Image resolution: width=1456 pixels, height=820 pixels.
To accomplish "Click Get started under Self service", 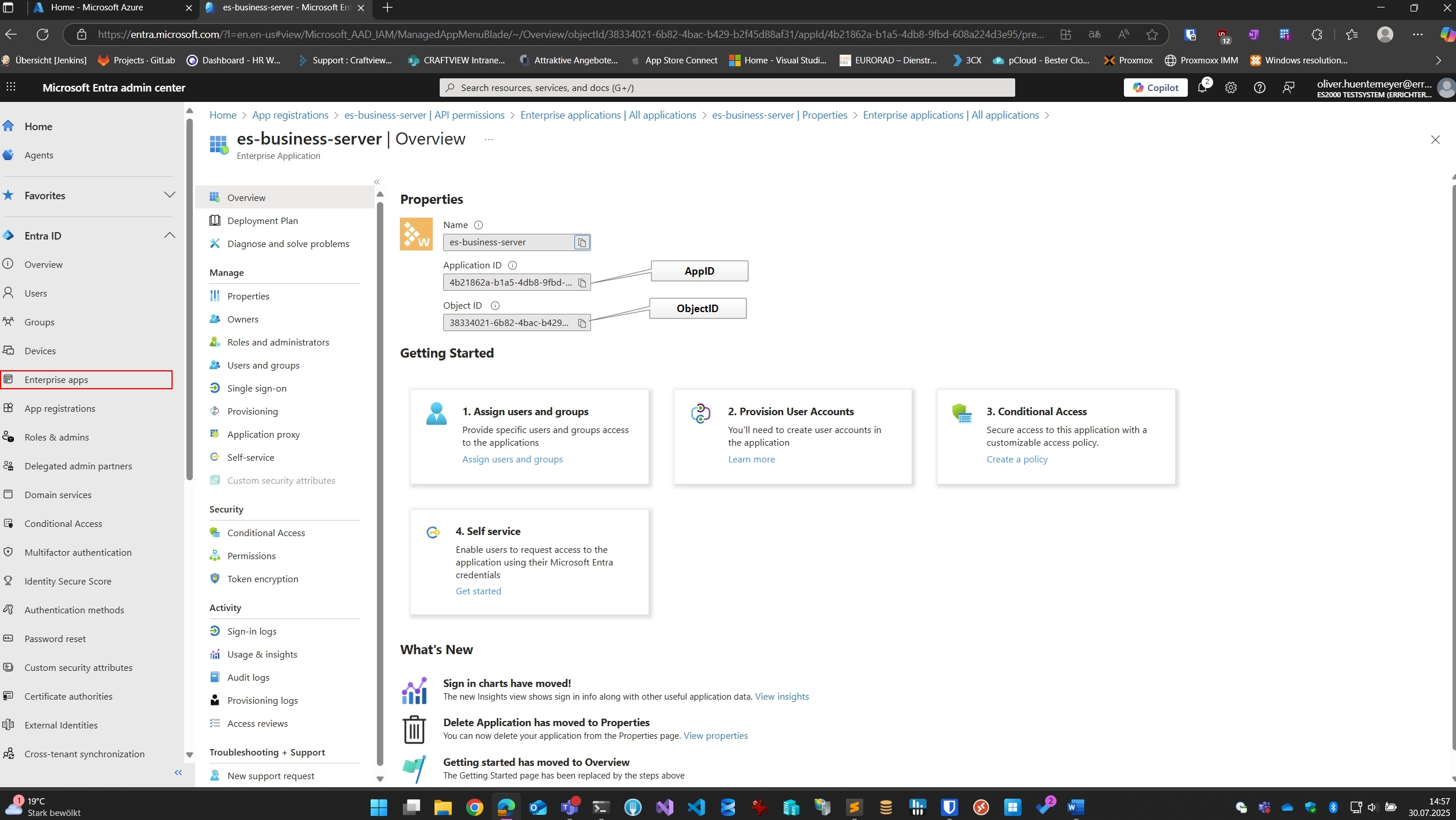I will (x=478, y=591).
